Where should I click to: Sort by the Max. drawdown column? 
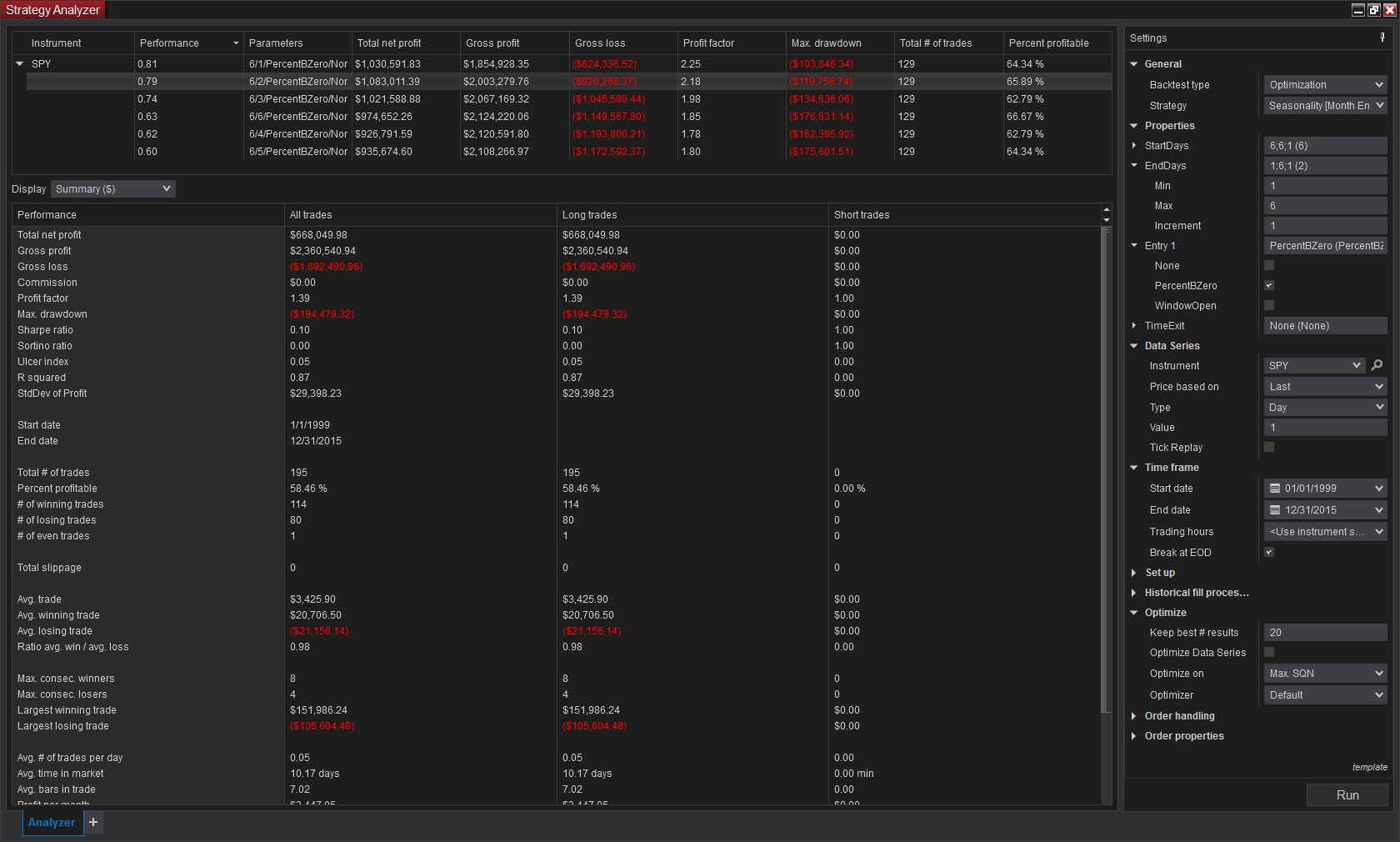[840, 43]
